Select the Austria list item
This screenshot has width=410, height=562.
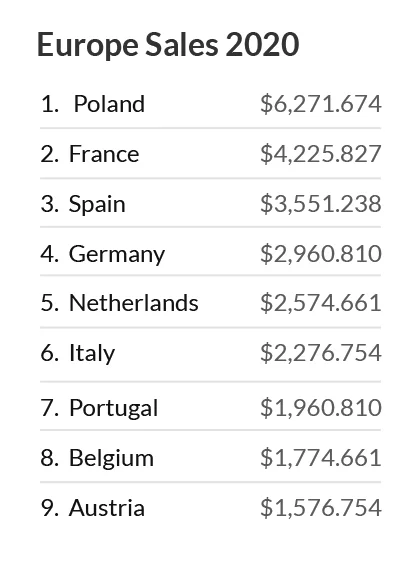[210, 508]
